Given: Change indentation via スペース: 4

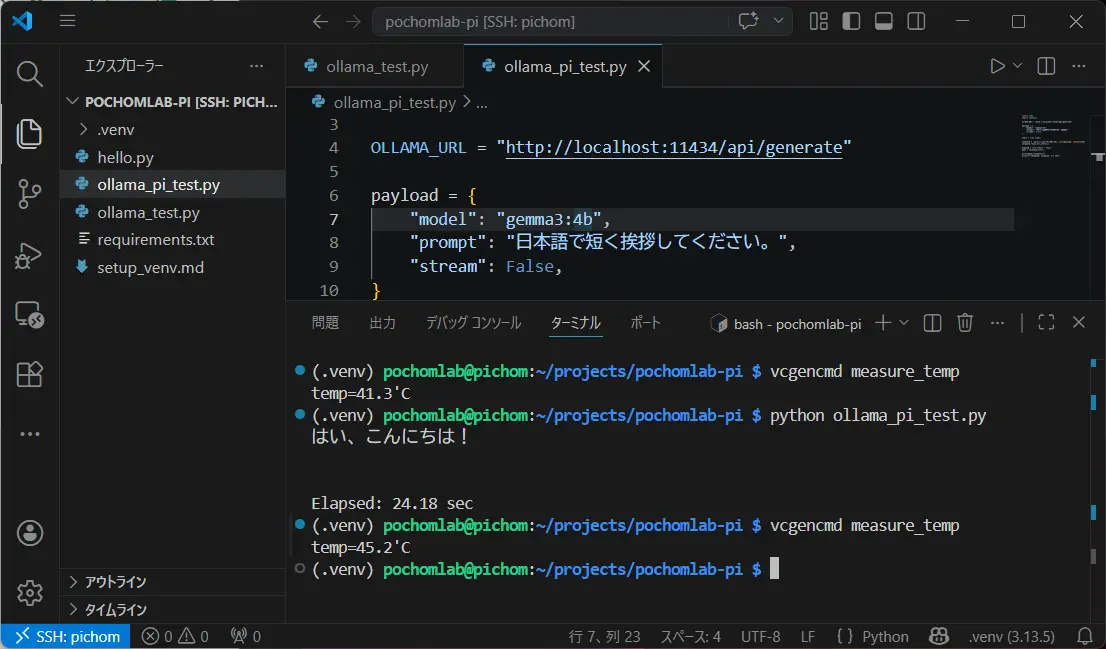Looking at the screenshot, I should pos(691,636).
